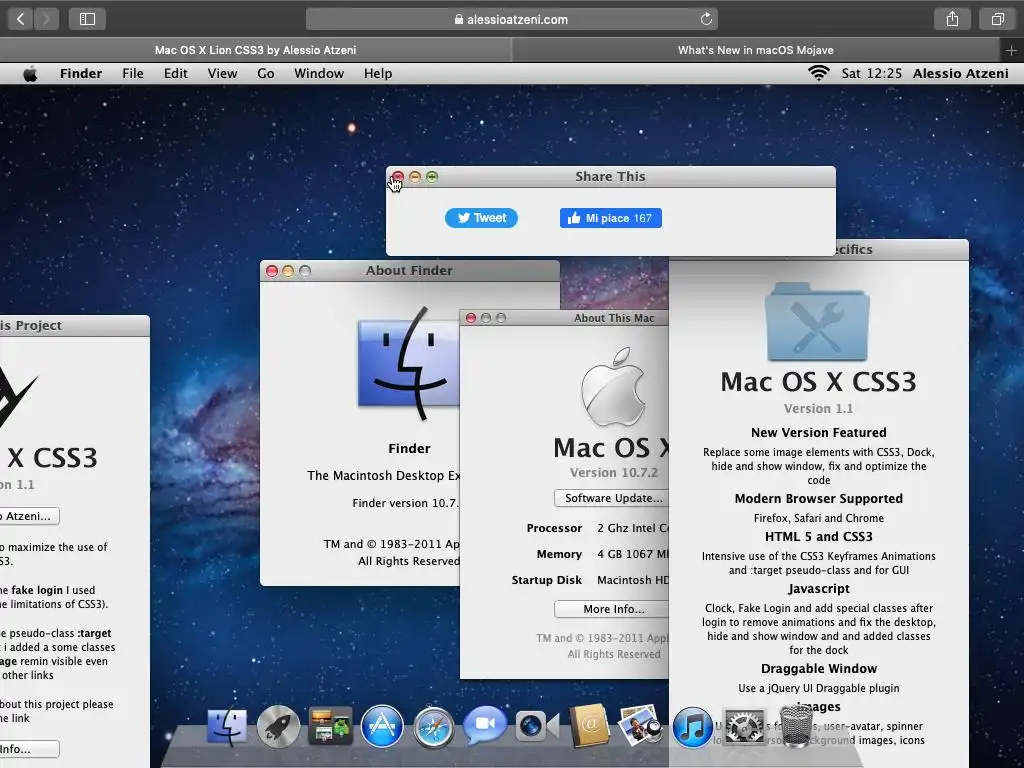Open the Help menu

pyautogui.click(x=378, y=74)
